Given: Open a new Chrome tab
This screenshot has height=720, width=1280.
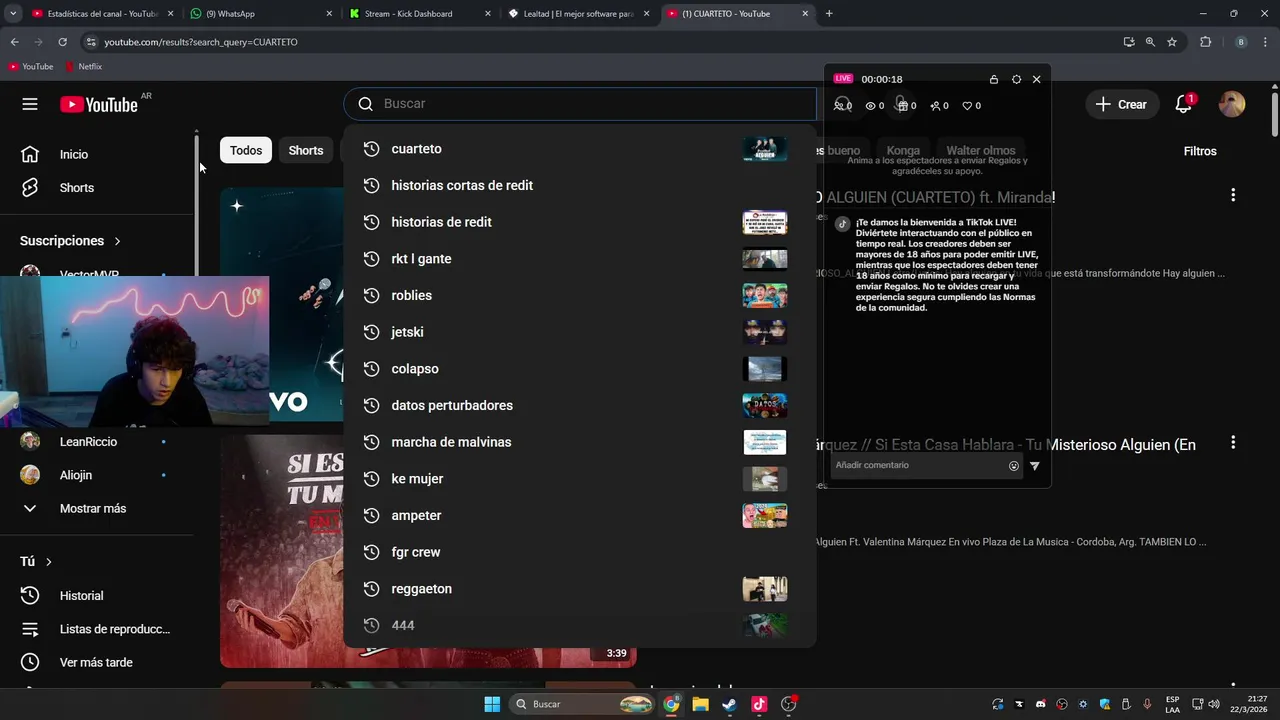Looking at the screenshot, I should (829, 14).
